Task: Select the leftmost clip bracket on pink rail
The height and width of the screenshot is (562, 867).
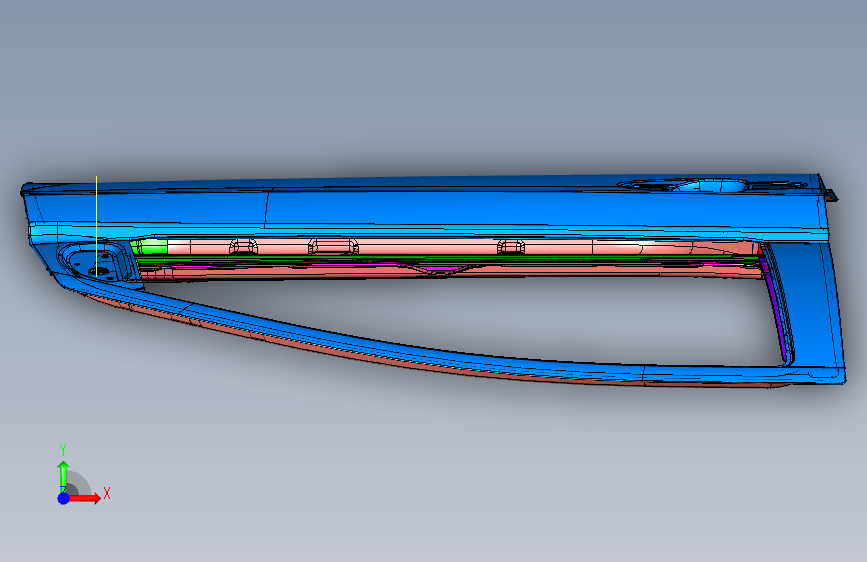Action: 243,246
